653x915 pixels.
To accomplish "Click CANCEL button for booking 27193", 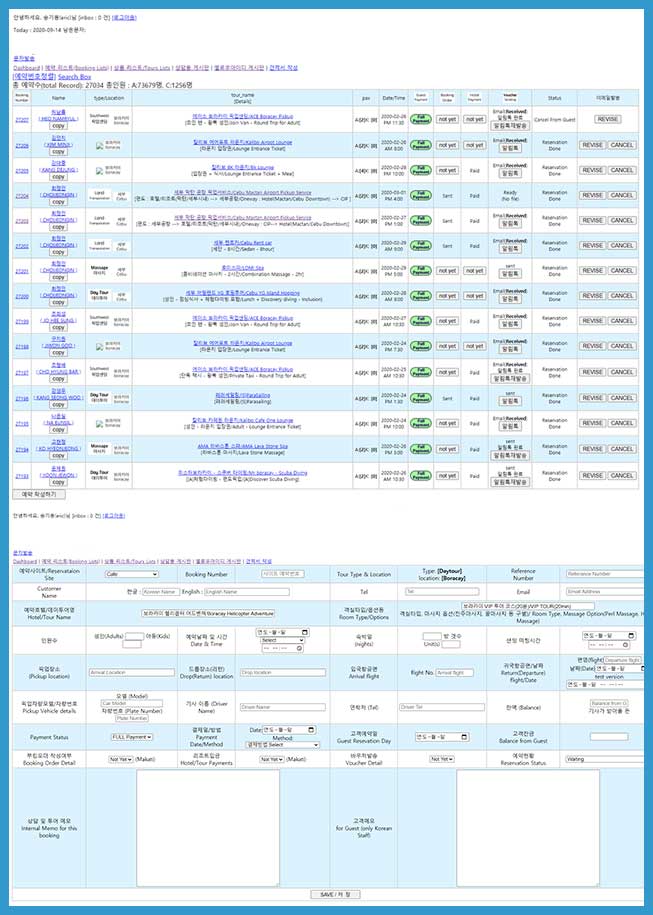I will click(x=621, y=476).
